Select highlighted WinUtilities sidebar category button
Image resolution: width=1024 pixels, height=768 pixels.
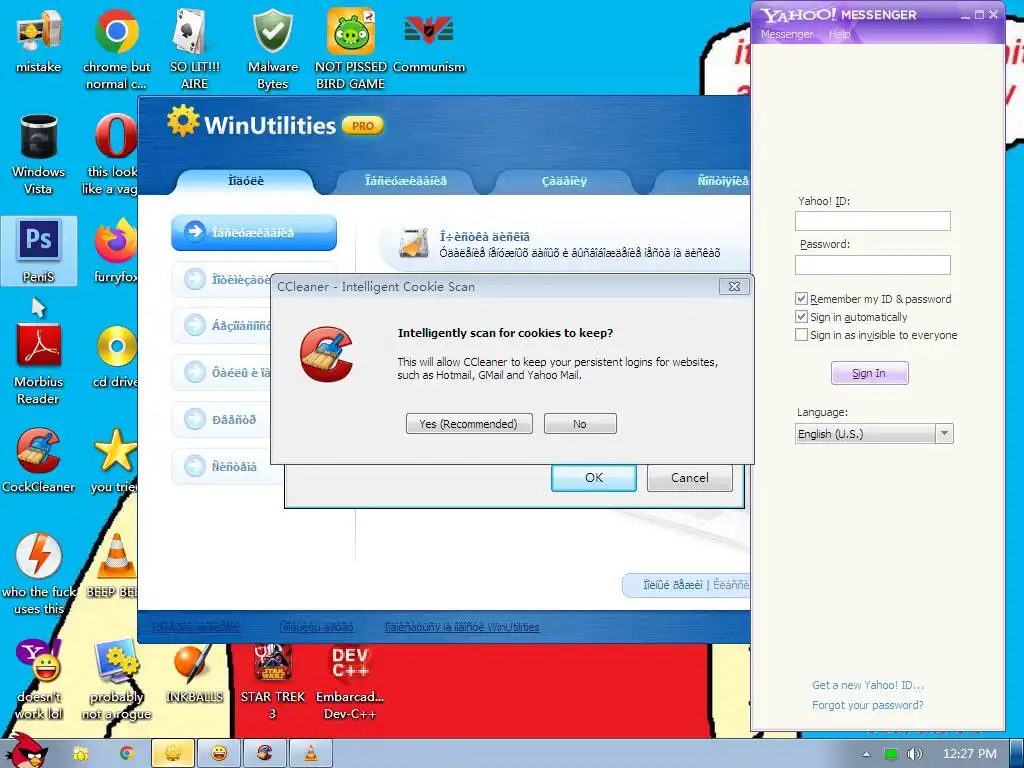(x=254, y=232)
